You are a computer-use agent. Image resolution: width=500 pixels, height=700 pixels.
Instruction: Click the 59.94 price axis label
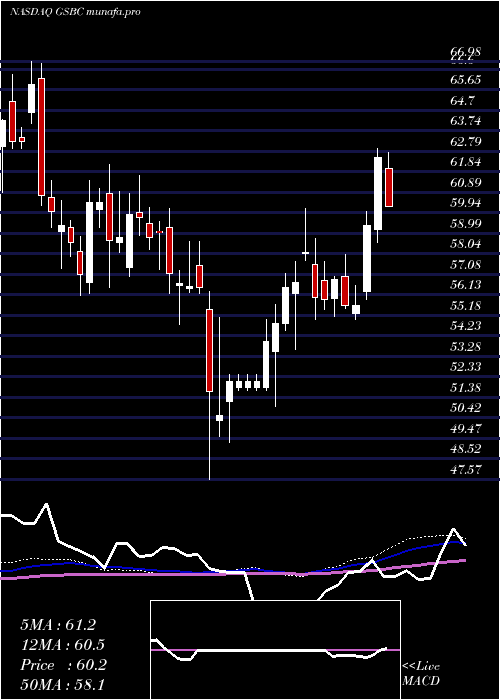pyautogui.click(x=465, y=203)
